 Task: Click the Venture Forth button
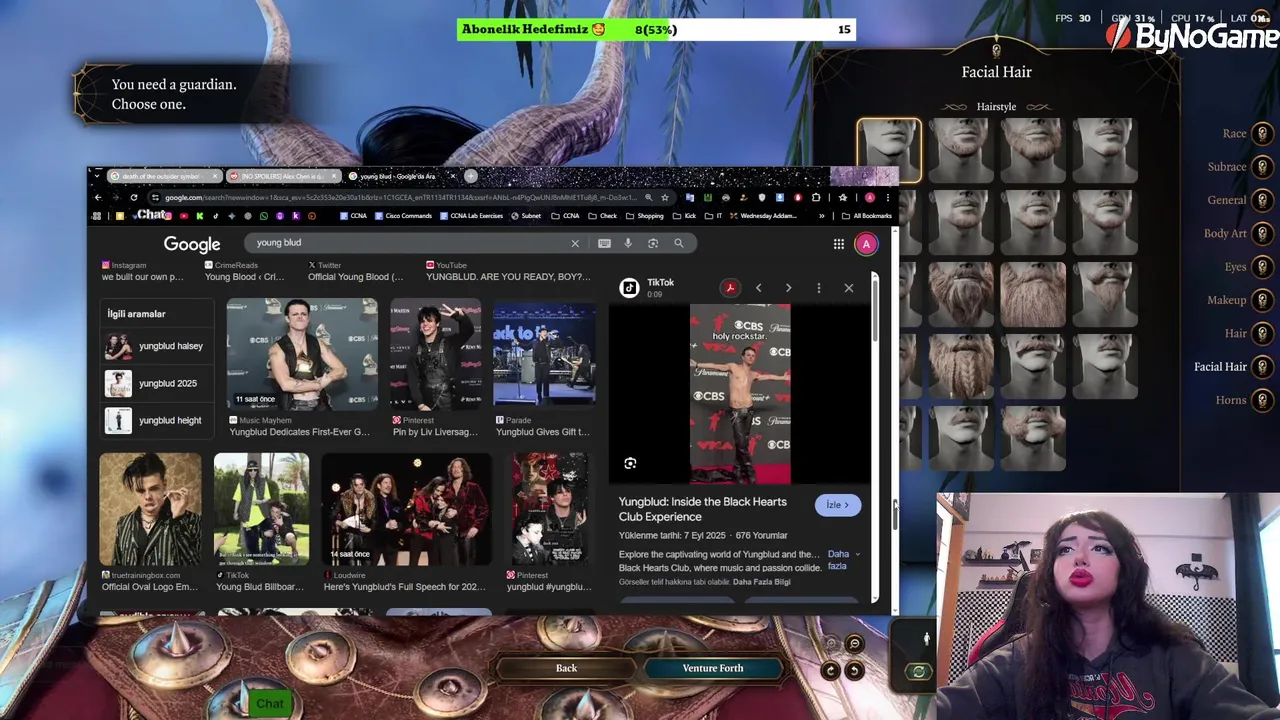click(x=713, y=668)
